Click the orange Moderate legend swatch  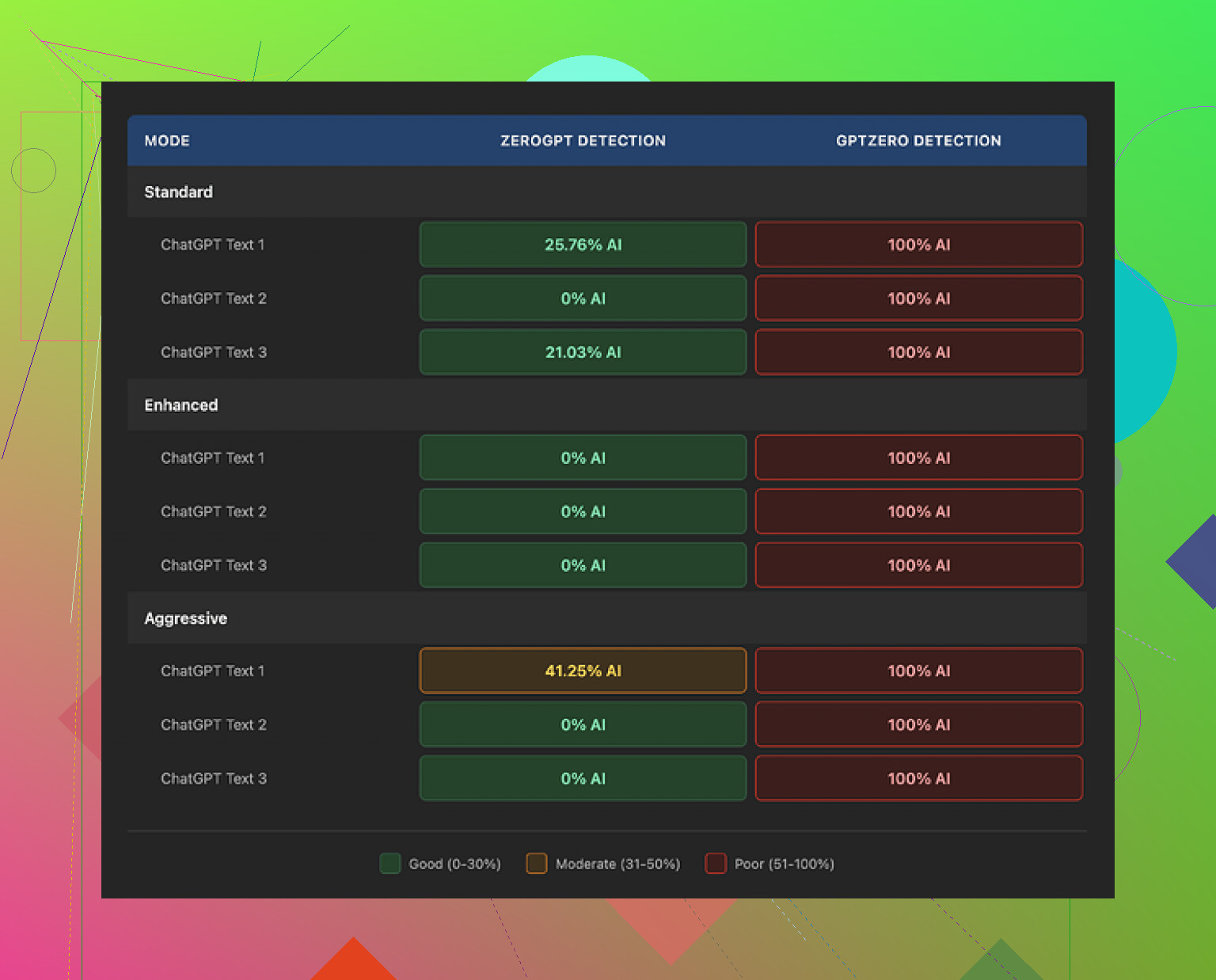coord(537,864)
